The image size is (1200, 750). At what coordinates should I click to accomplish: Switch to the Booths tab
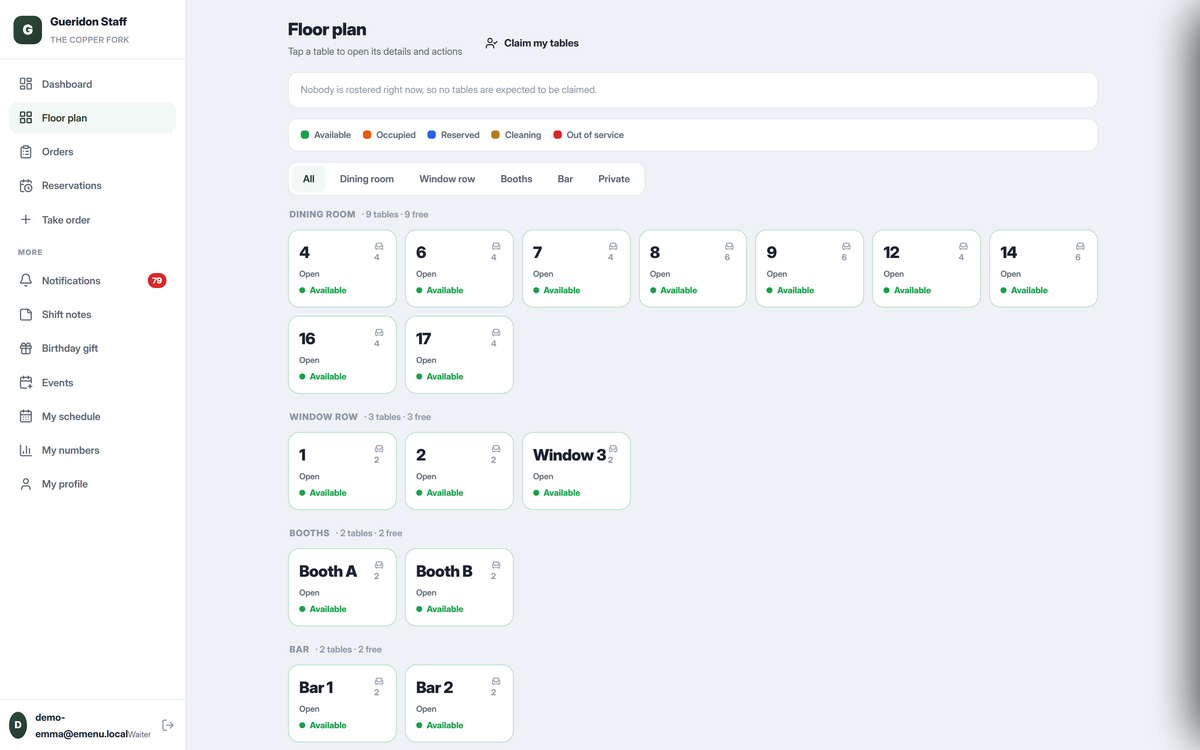click(516, 179)
